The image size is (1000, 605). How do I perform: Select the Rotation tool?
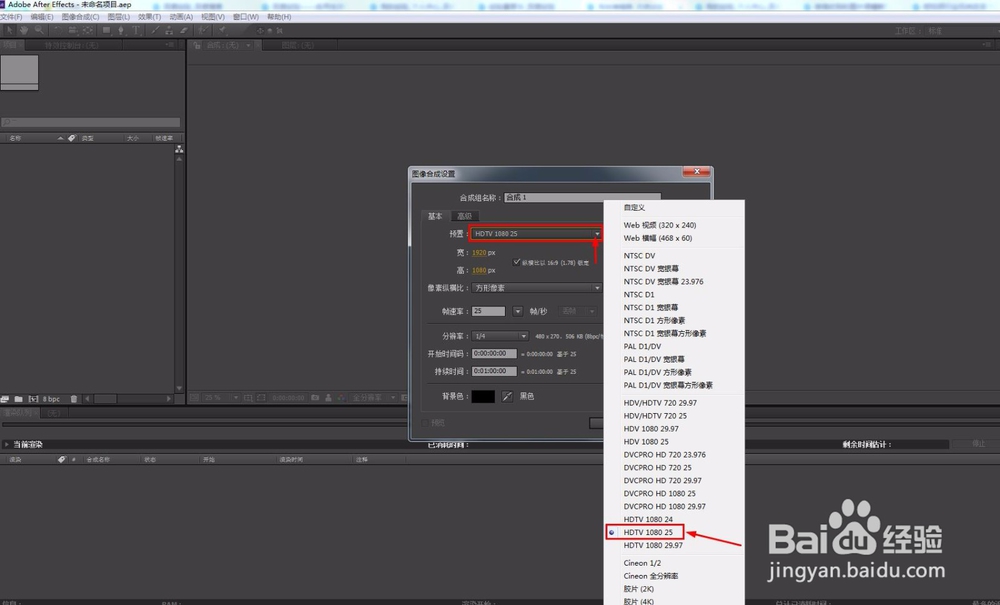[57, 30]
